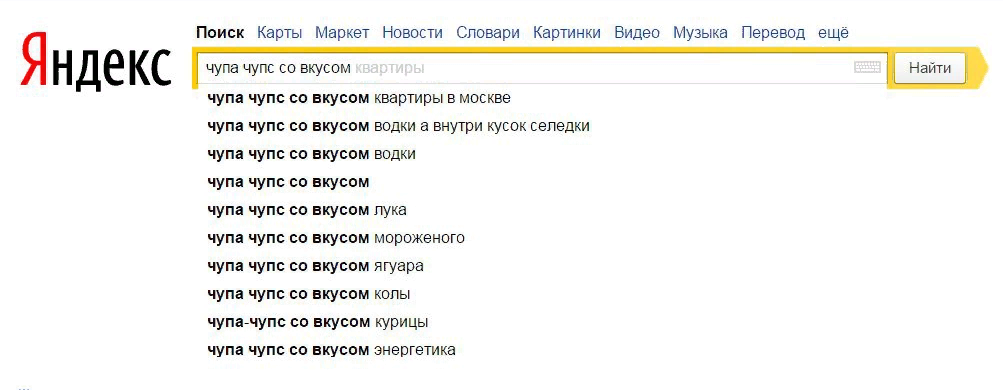Viewport: 1003px width, 390px height.
Task: Switch to the Маркет tab
Action: pyautogui.click(x=342, y=33)
